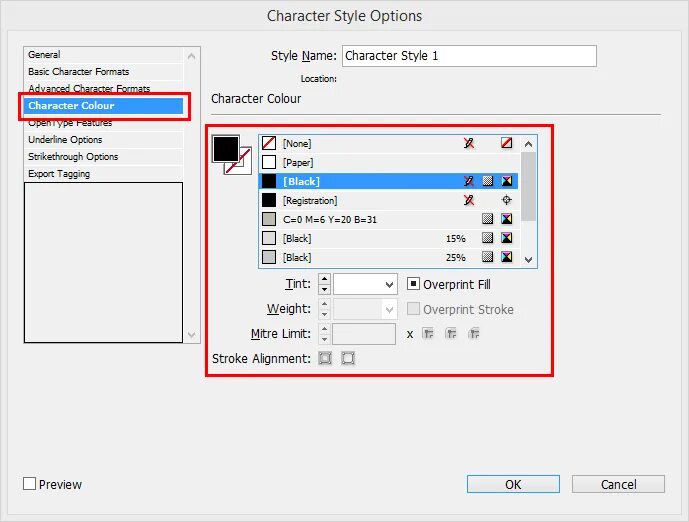Click the pencil icon in selected [Black] row
Viewport: 689px width, 522px height.
pyautogui.click(x=469, y=181)
